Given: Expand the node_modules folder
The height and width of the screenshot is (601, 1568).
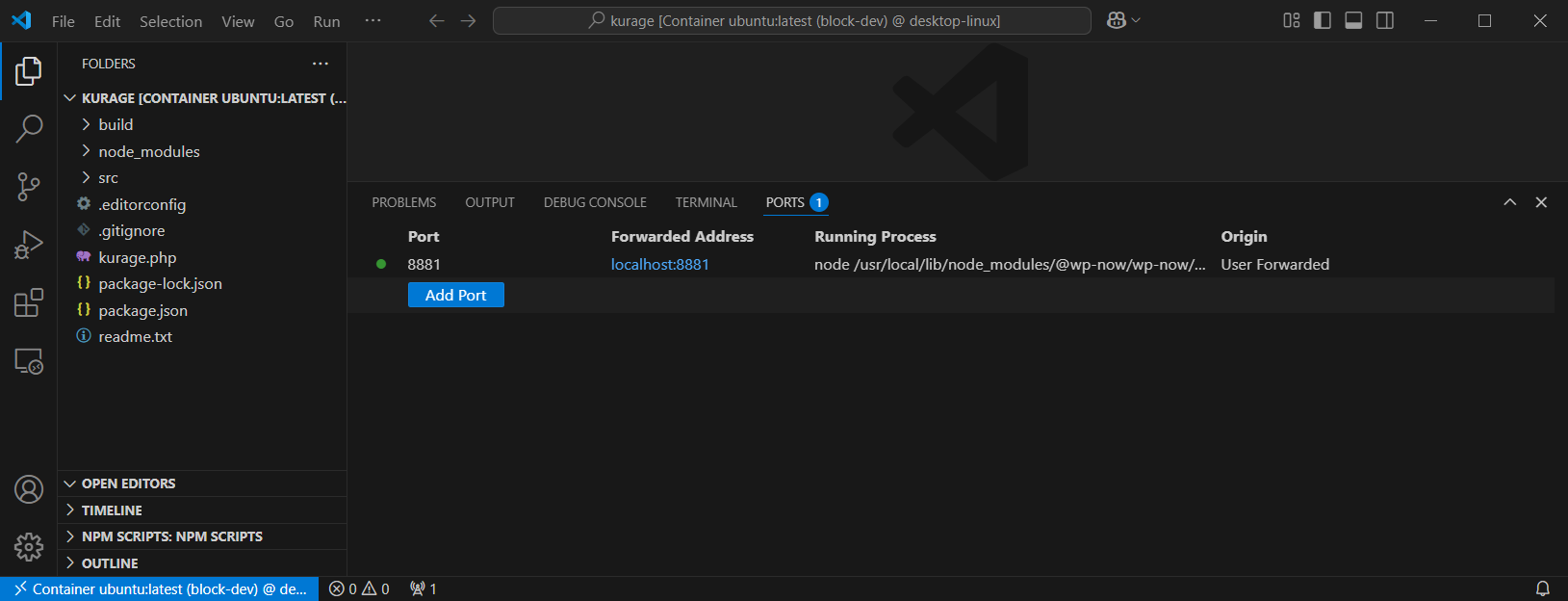Looking at the screenshot, I should click(x=202, y=151).
